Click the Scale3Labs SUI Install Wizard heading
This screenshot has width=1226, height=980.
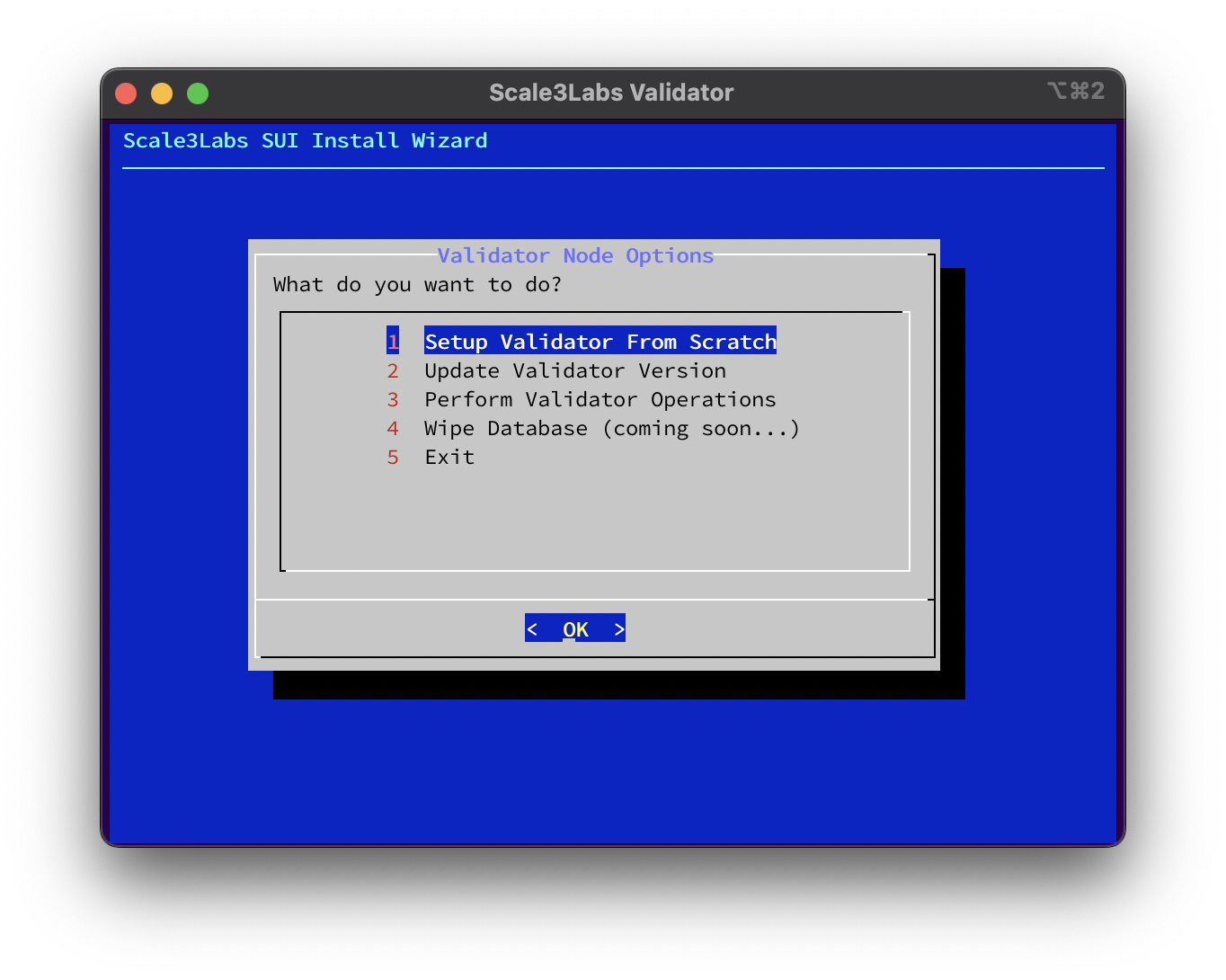pos(306,140)
